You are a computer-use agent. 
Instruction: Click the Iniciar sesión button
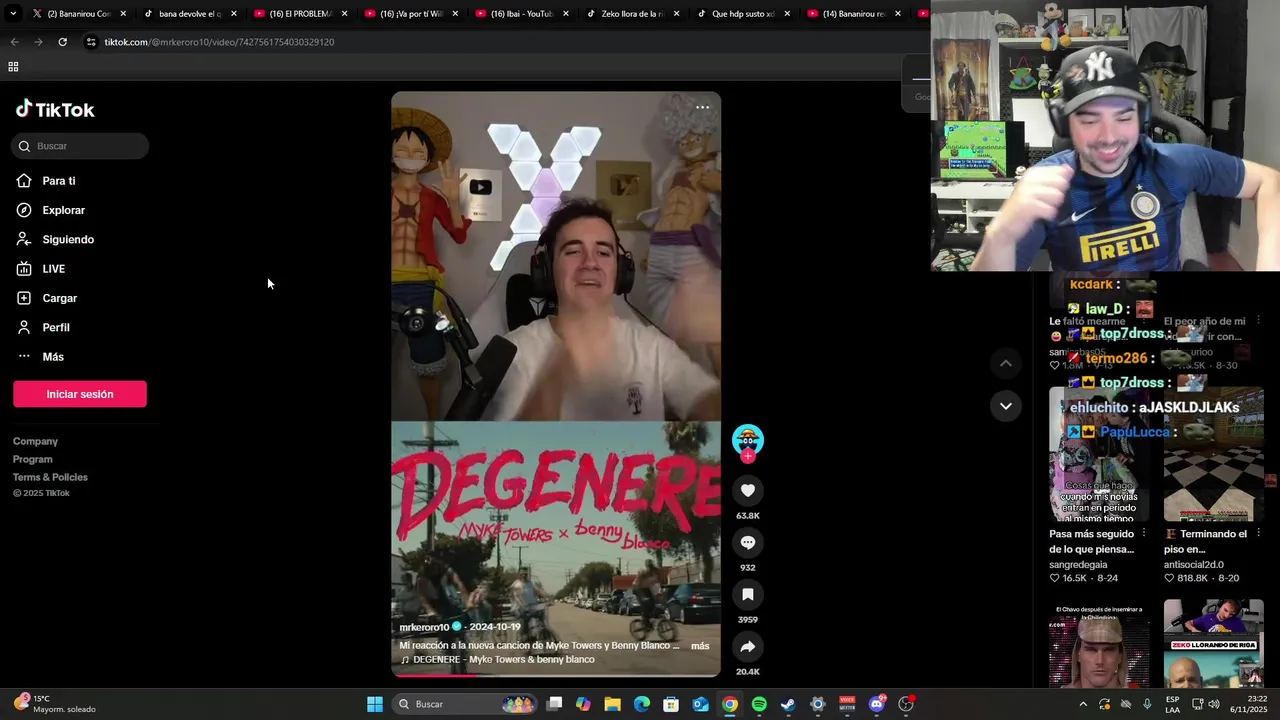point(80,394)
